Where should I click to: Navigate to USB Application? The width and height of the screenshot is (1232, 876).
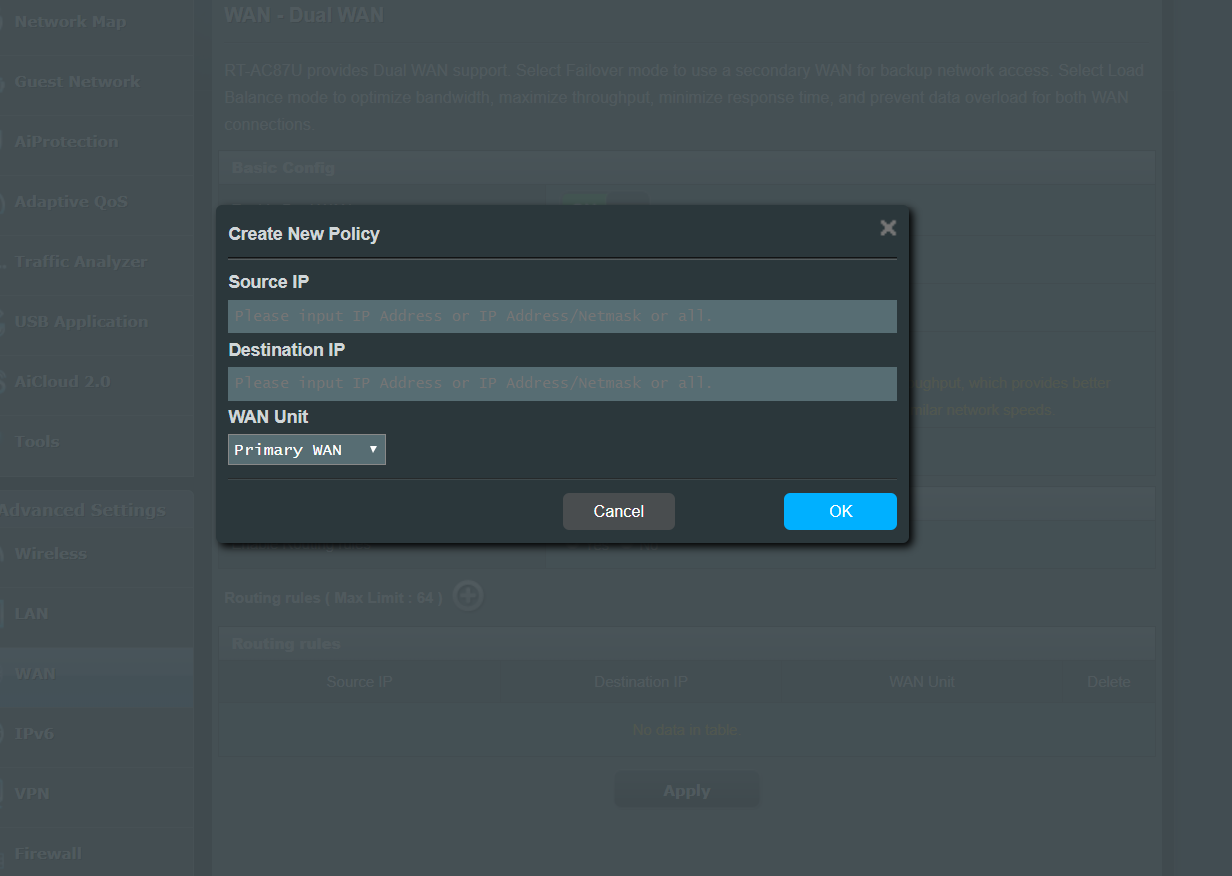click(81, 322)
